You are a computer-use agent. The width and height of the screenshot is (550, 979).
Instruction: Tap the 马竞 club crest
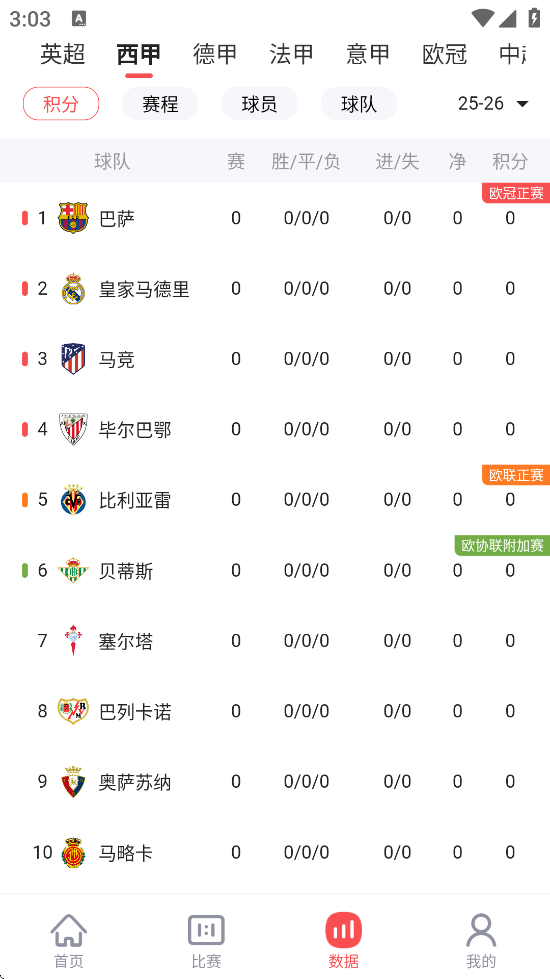pyautogui.click(x=73, y=359)
